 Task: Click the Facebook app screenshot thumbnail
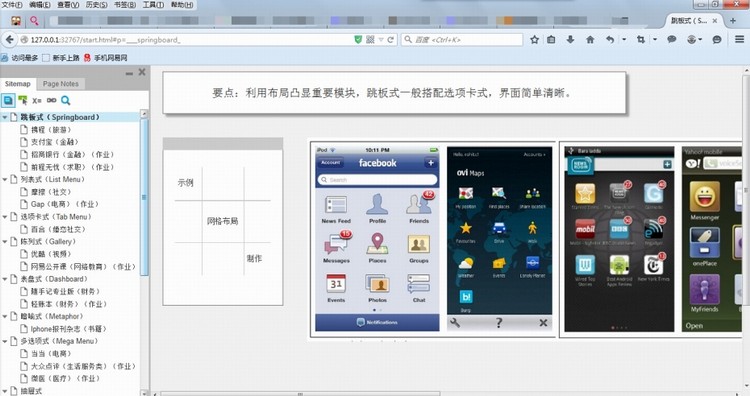pos(377,239)
